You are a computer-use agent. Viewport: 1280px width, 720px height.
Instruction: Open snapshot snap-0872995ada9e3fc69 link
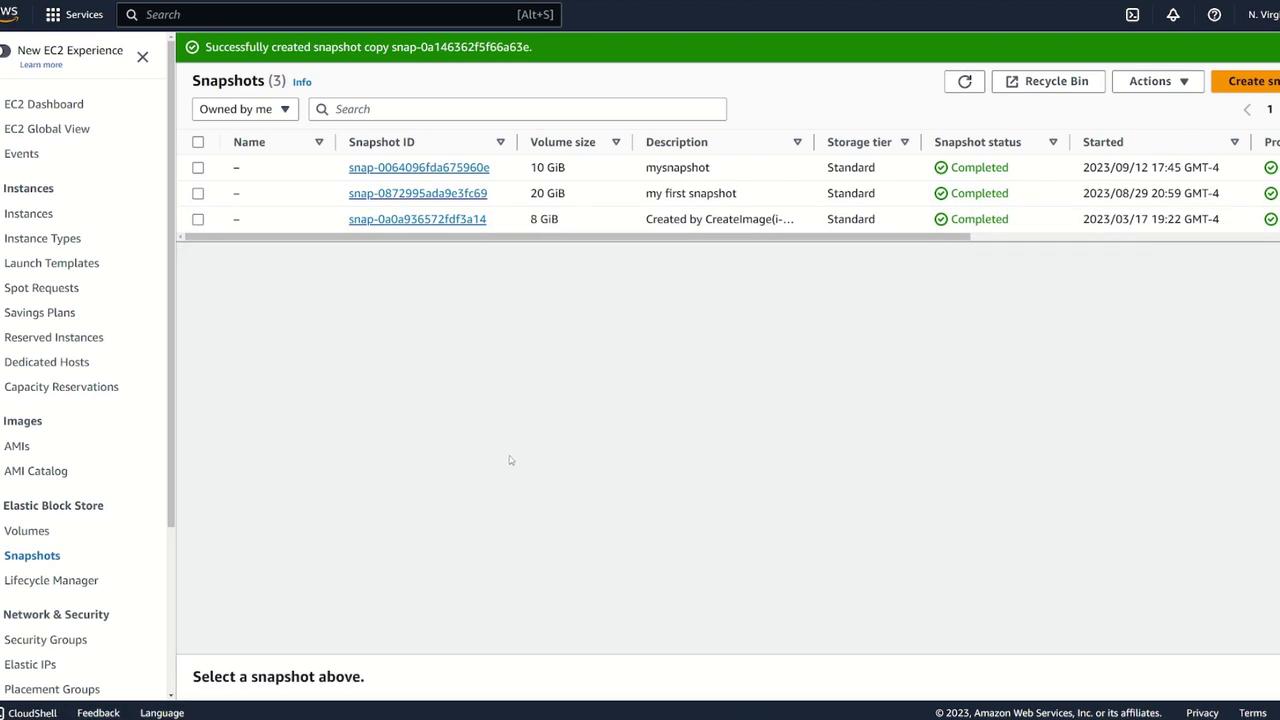coord(418,194)
